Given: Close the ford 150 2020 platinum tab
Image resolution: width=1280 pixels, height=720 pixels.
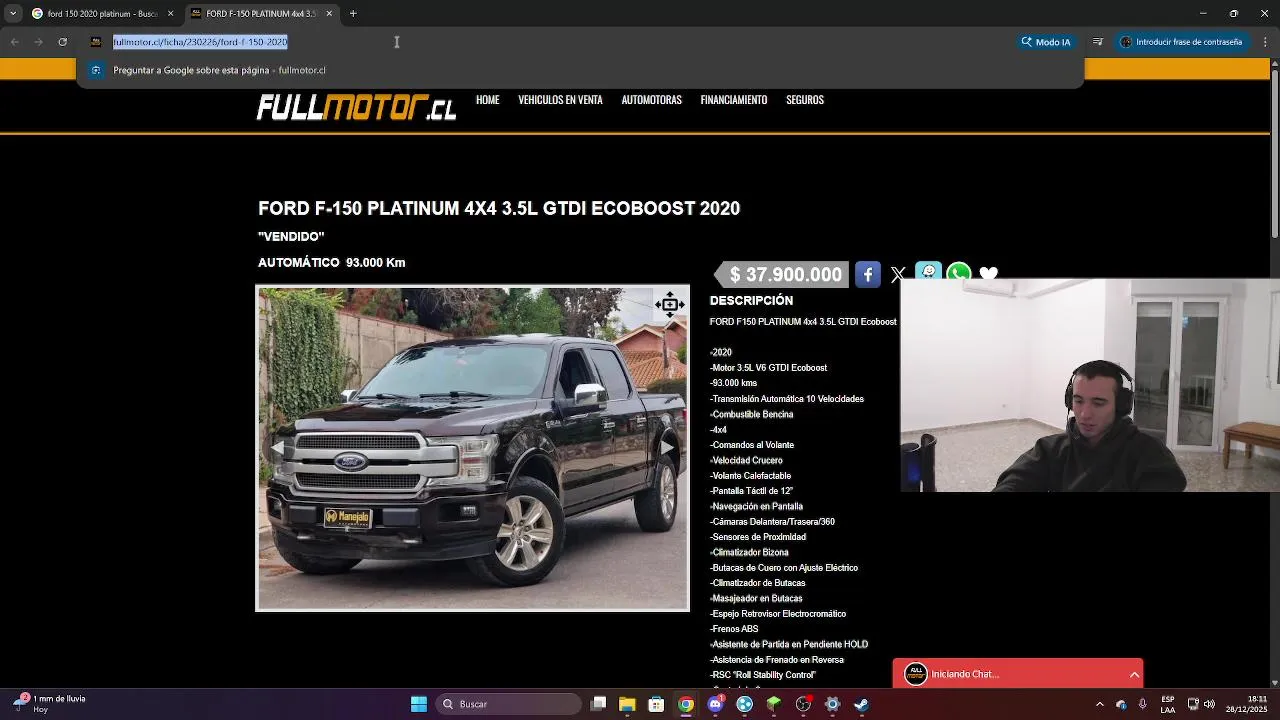Looking at the screenshot, I should pyautogui.click(x=170, y=13).
